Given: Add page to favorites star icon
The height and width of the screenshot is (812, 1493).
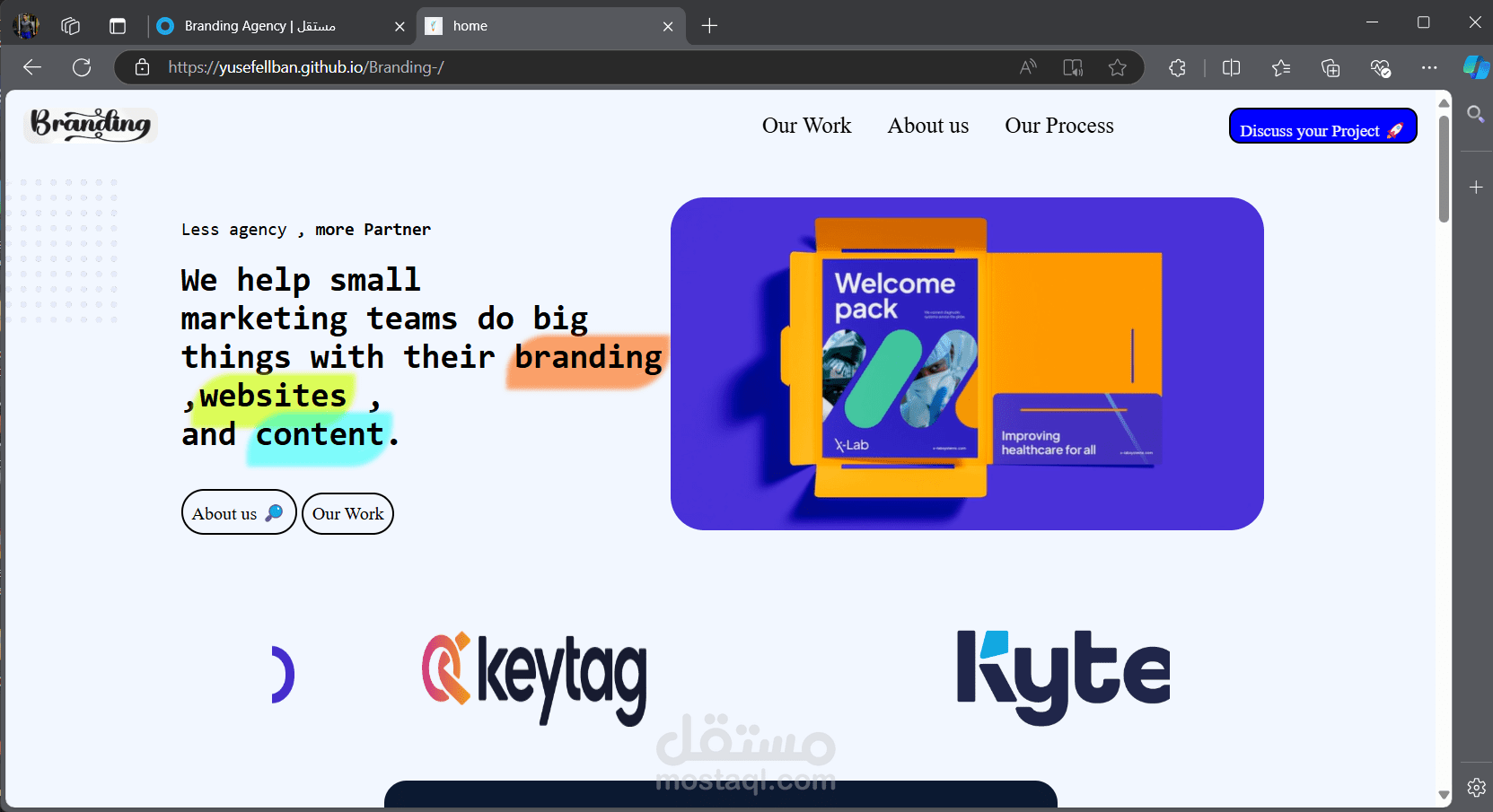Looking at the screenshot, I should pos(1117,67).
